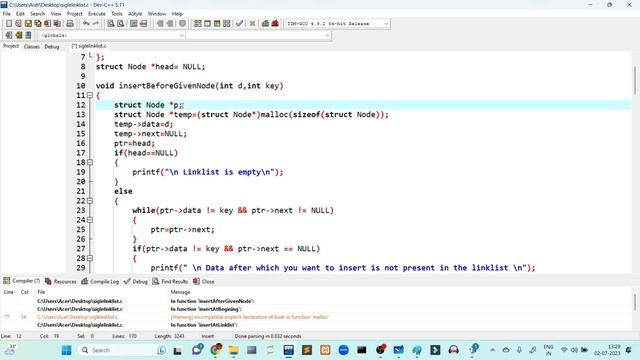Collapse the code fold at line 24
The width and height of the screenshot is (640, 360).
click(90, 220)
